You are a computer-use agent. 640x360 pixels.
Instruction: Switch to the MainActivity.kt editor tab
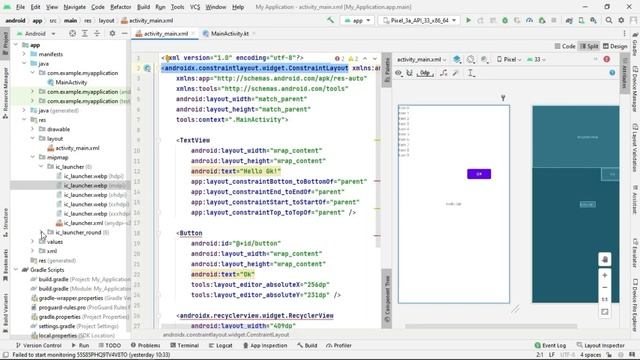coord(229,33)
